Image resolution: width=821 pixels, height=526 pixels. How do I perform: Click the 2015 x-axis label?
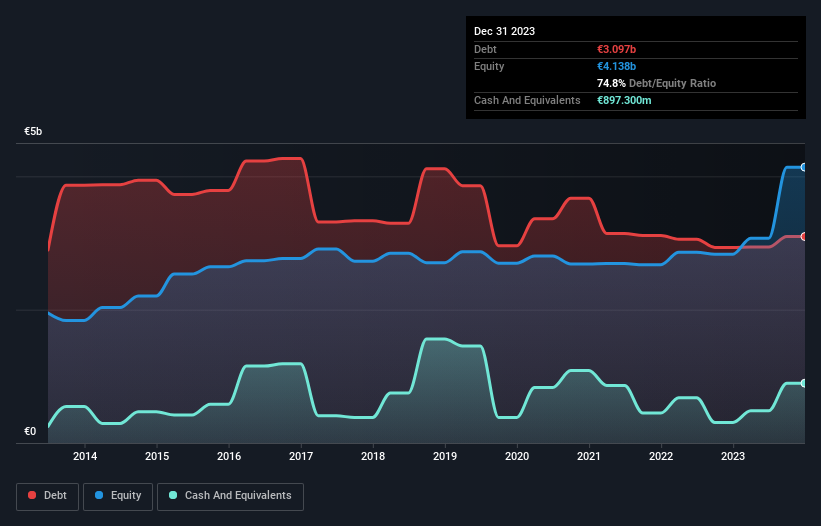157,456
